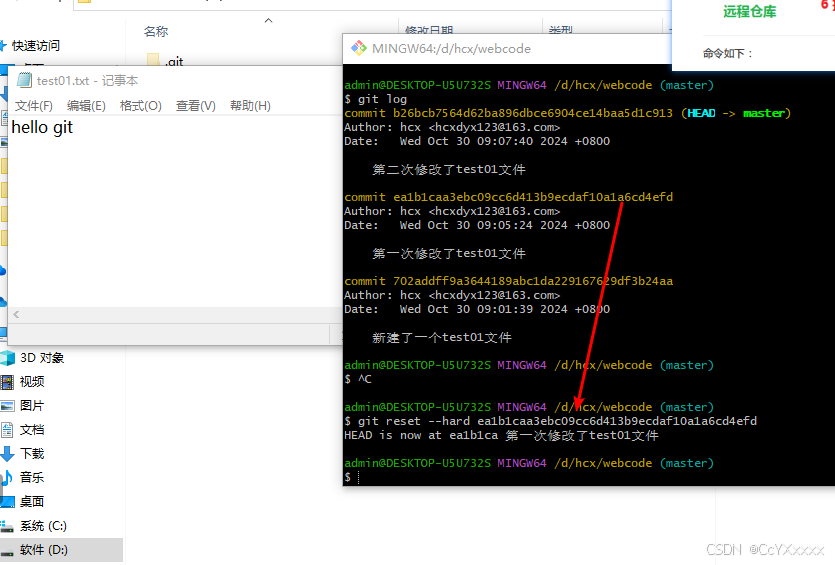This screenshot has width=835, height=565.
Task: Sort files by 名称 column header
Action: 156,32
